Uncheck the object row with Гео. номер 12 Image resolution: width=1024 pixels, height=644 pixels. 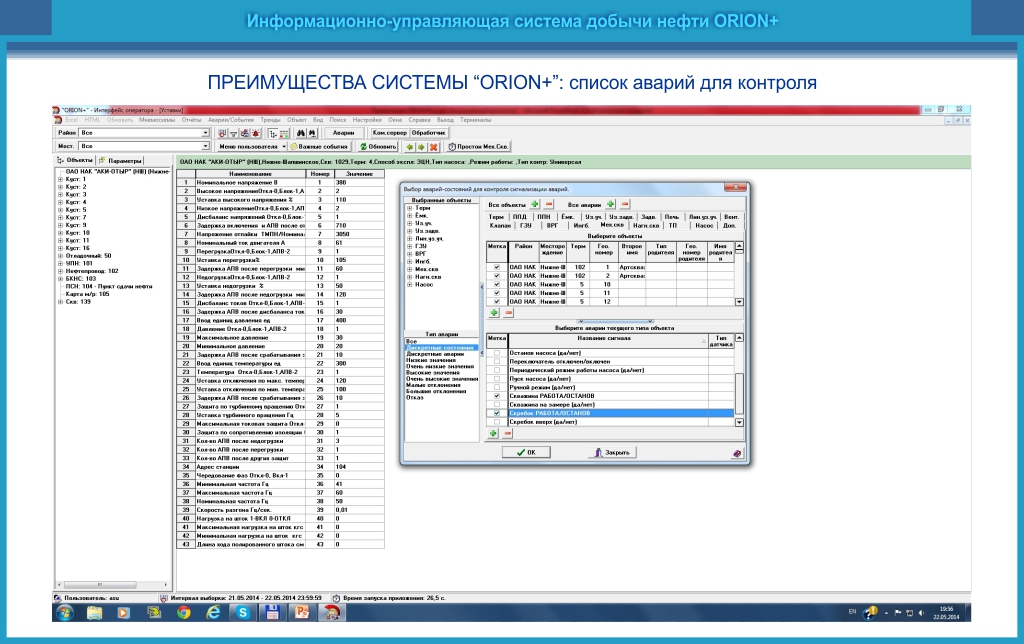pos(497,301)
